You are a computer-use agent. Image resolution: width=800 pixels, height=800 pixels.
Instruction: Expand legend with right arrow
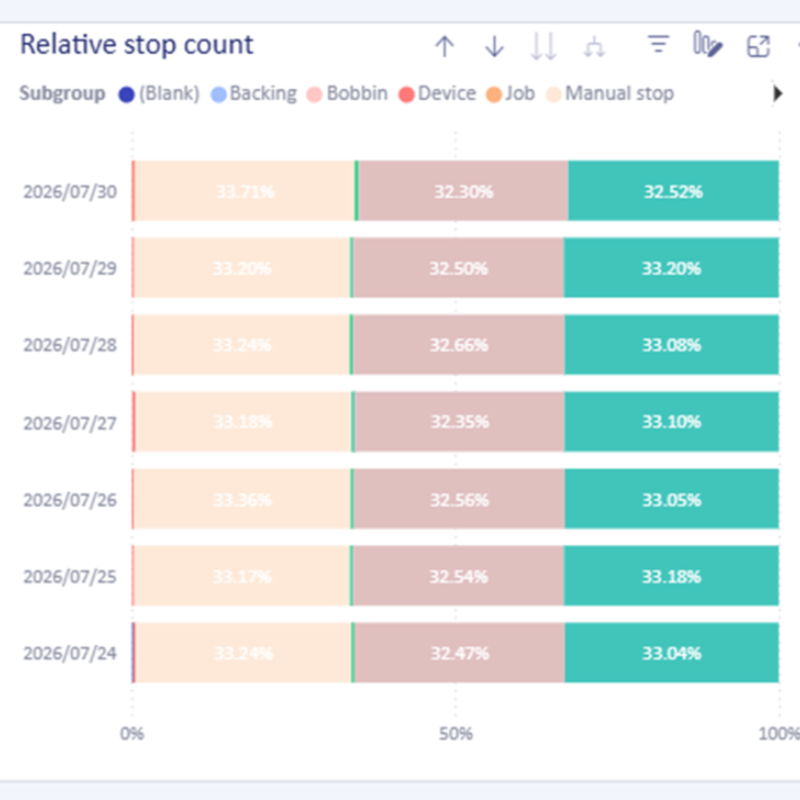click(777, 93)
